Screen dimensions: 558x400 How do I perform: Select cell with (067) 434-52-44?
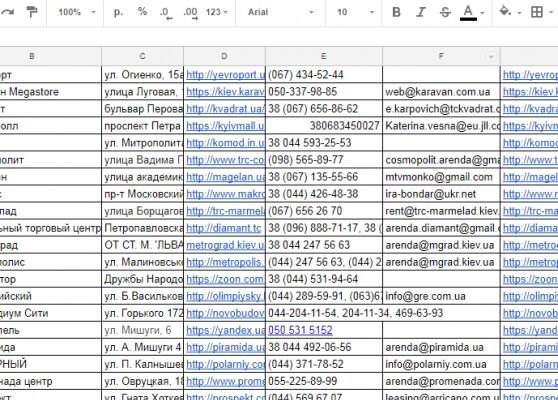(324, 75)
